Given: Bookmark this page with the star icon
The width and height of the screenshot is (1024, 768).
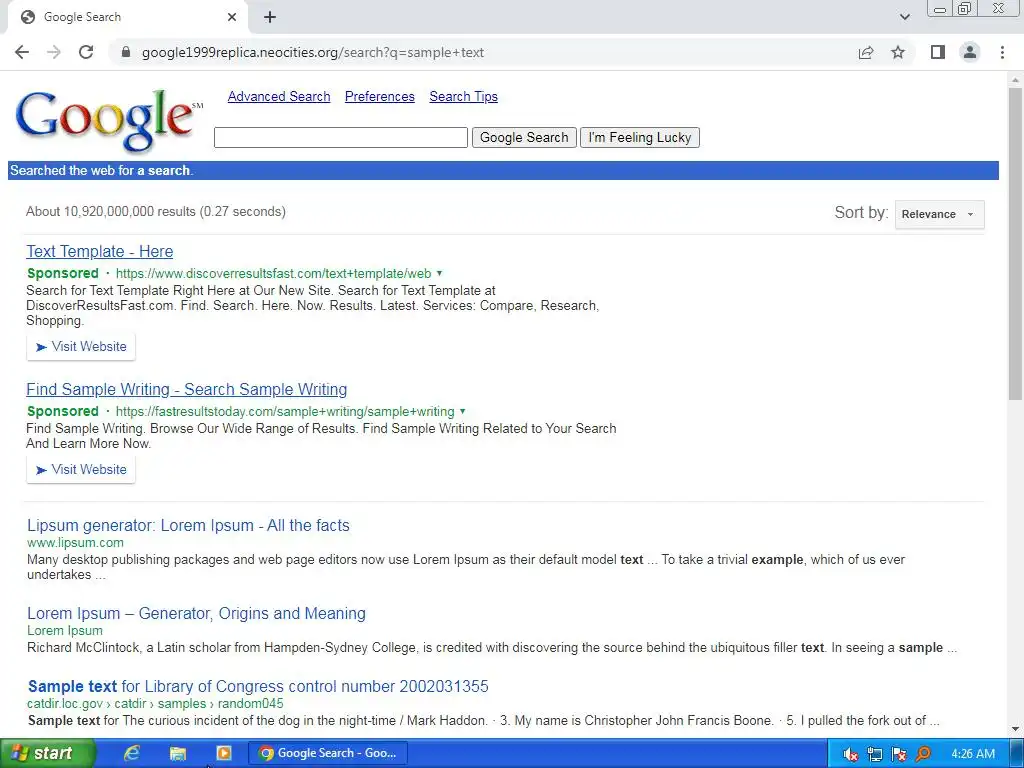Looking at the screenshot, I should (x=898, y=52).
